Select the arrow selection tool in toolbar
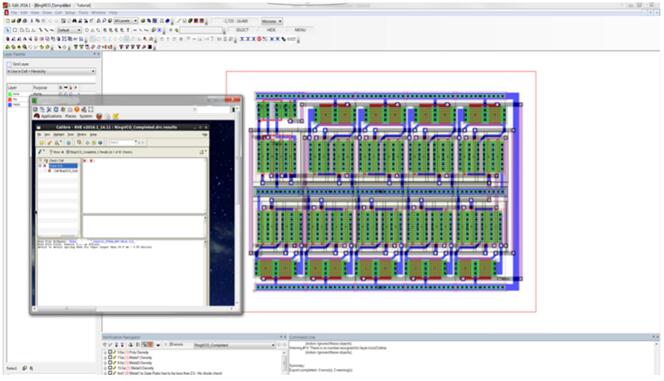The width and height of the screenshot is (664, 381). 8,30
